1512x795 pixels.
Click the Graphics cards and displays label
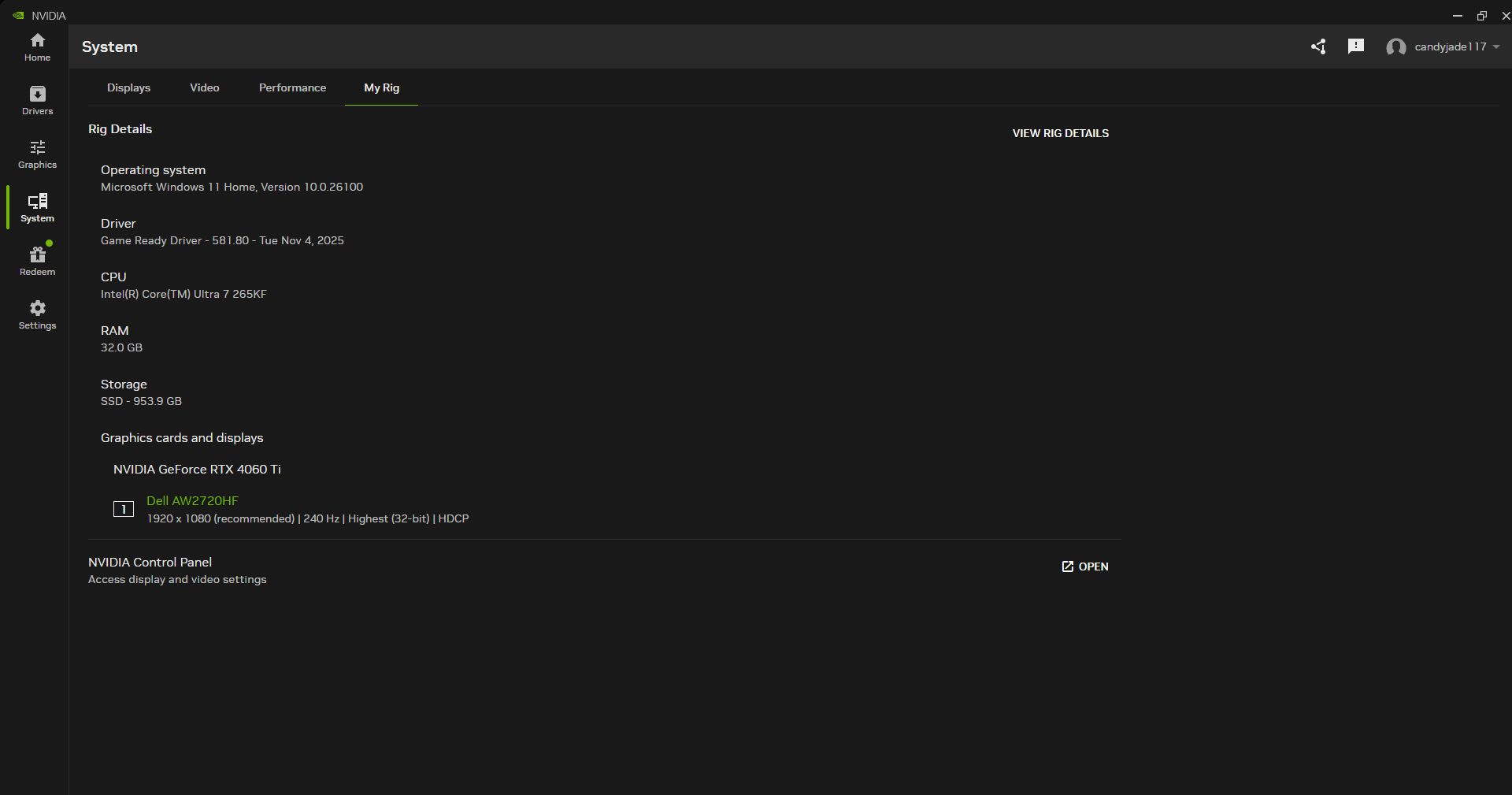tap(182, 438)
